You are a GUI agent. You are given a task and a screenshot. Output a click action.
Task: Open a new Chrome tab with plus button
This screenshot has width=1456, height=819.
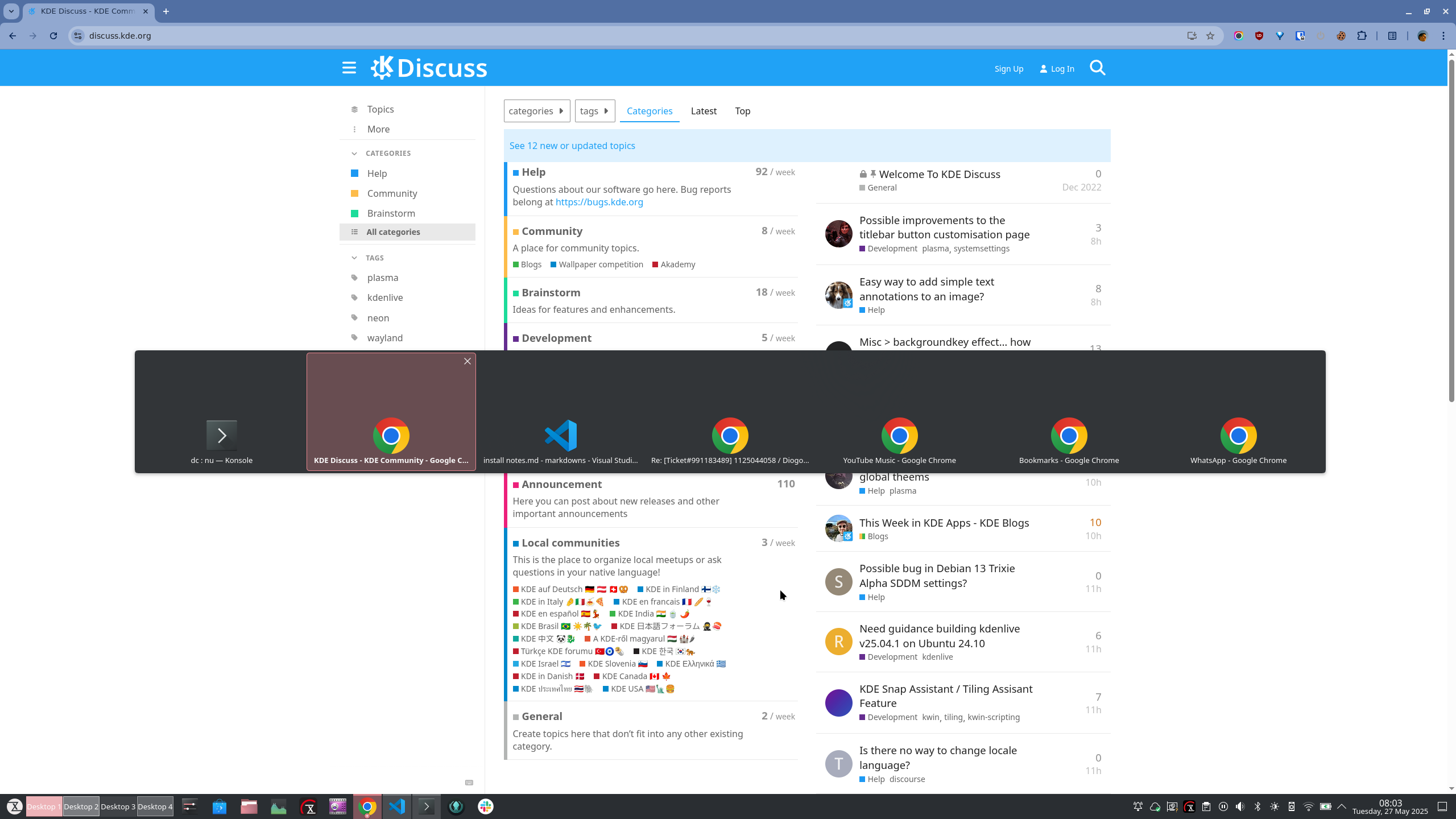pos(166,11)
